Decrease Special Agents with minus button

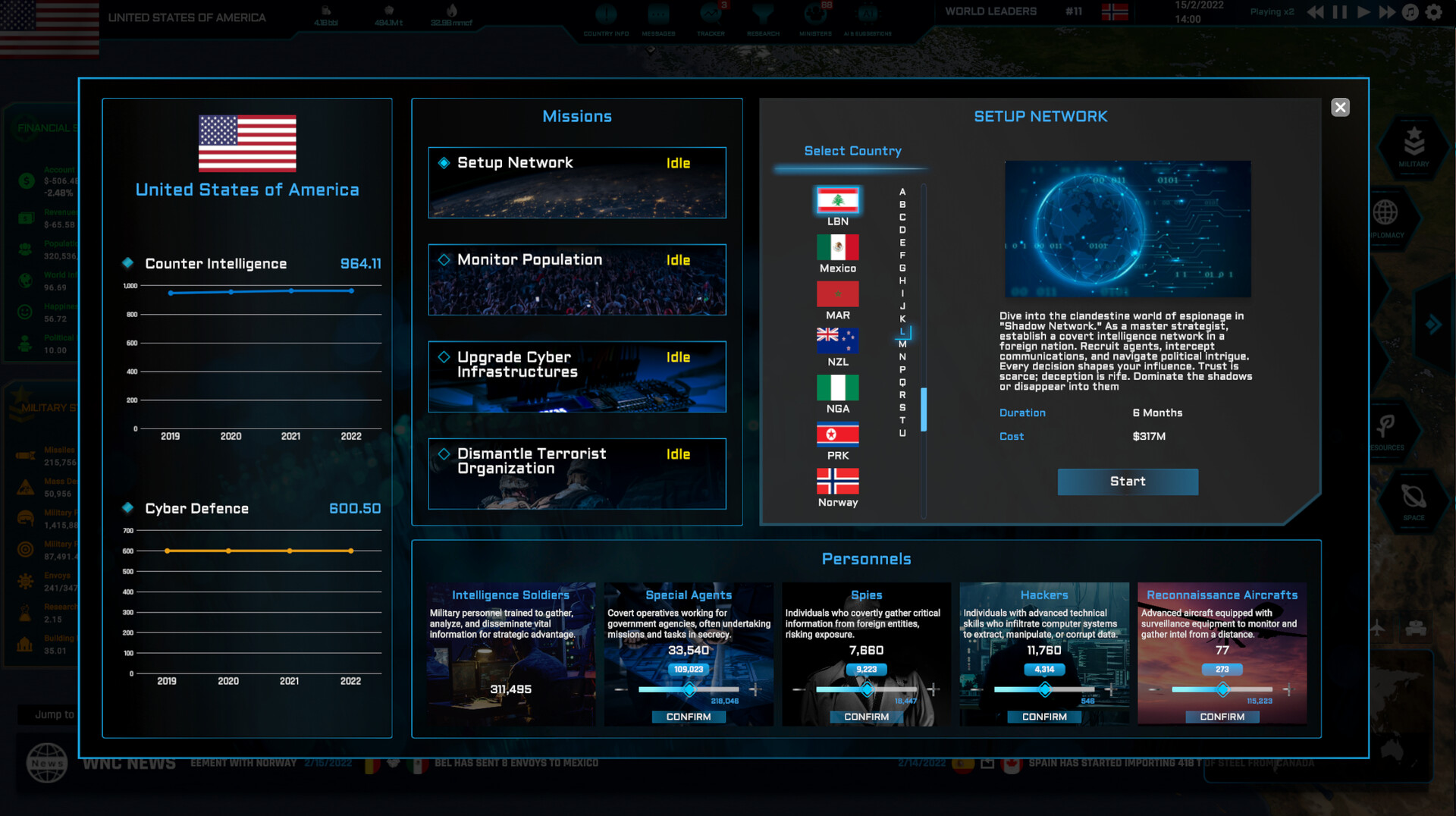(621, 689)
